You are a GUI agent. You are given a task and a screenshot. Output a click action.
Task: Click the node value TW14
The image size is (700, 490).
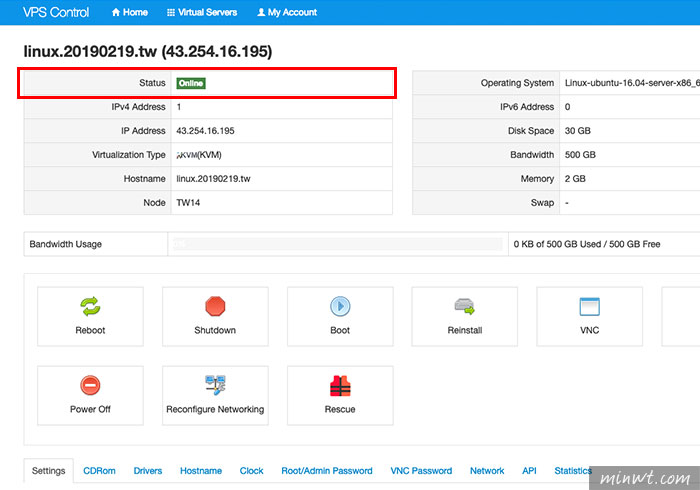click(x=188, y=203)
